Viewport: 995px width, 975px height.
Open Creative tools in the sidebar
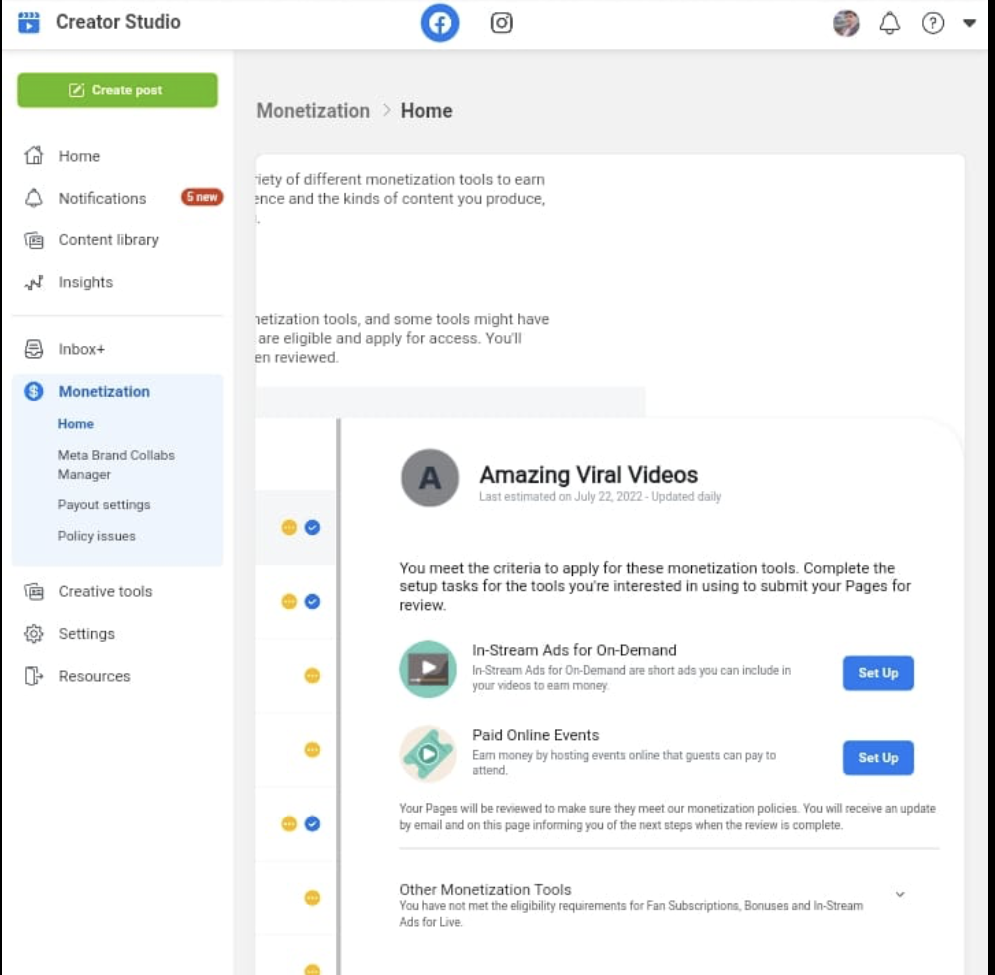pyautogui.click(x=105, y=592)
